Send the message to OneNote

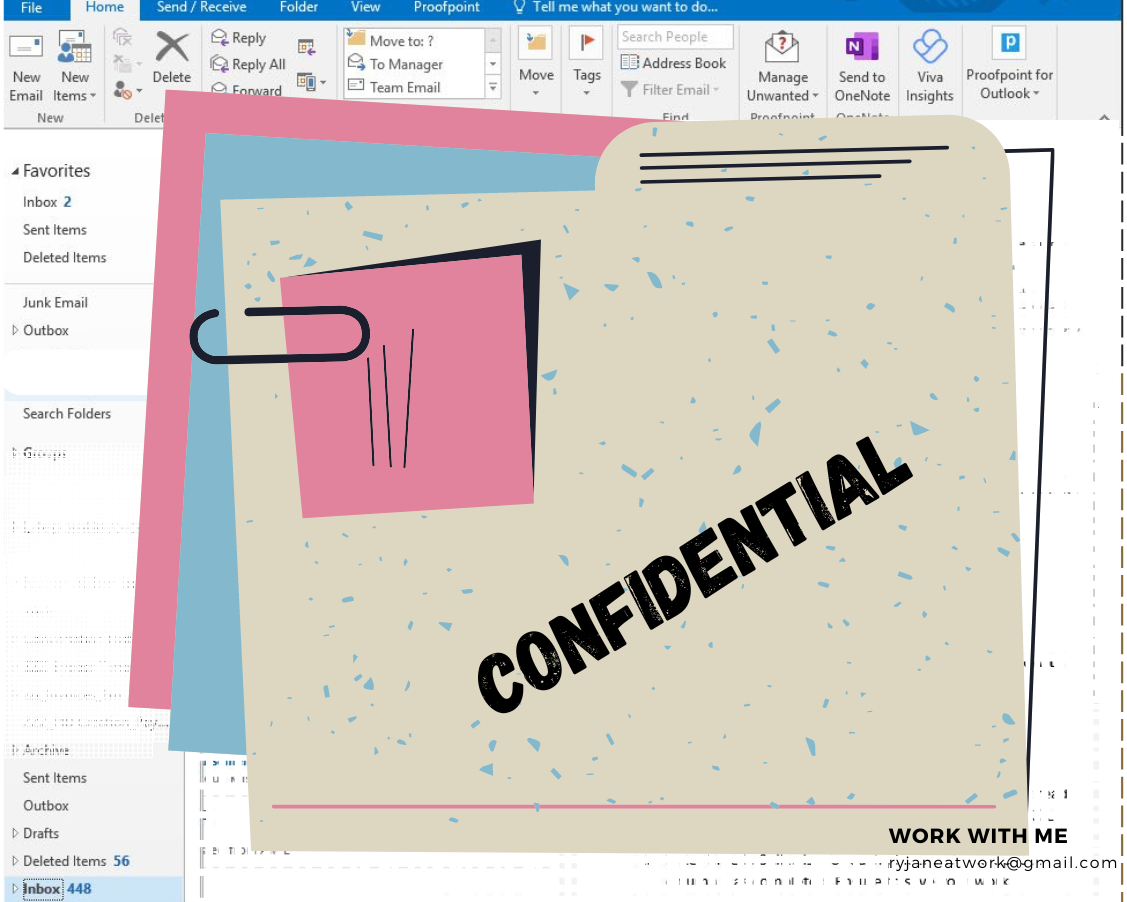click(862, 62)
